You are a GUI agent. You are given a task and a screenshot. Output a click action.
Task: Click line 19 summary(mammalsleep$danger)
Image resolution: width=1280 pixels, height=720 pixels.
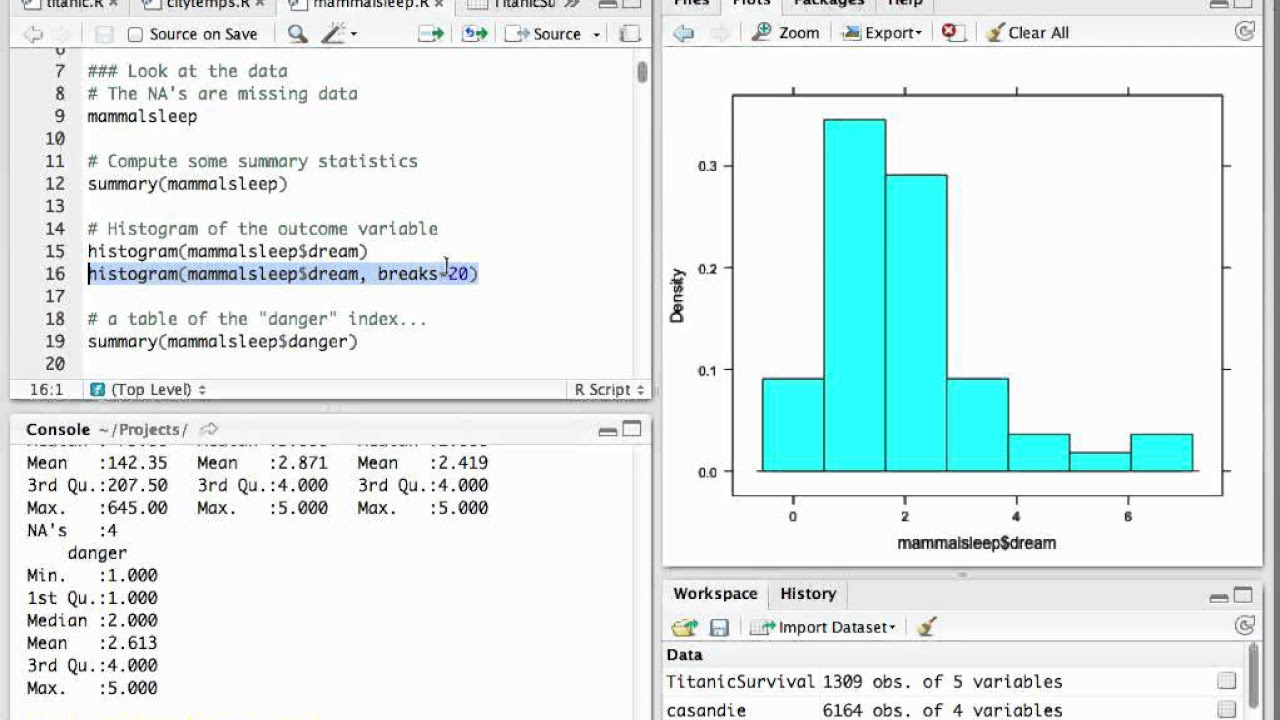[222, 341]
